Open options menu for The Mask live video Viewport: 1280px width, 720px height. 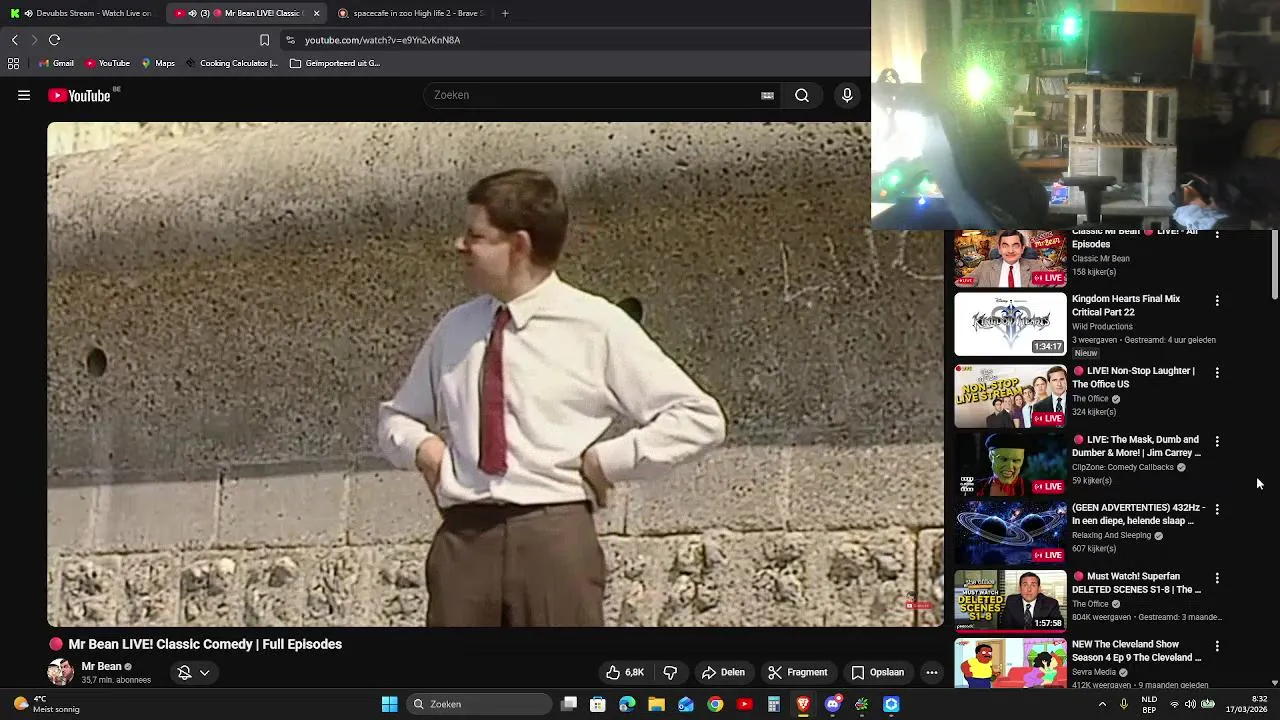coord(1217,441)
